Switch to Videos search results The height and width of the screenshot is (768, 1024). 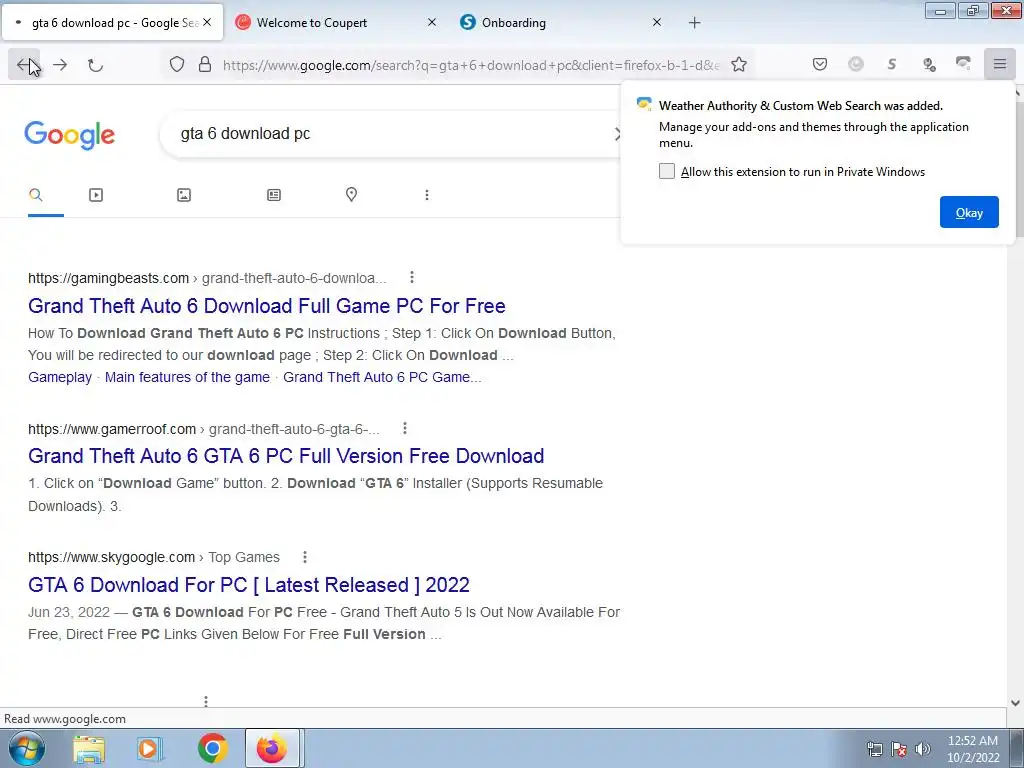[96, 195]
